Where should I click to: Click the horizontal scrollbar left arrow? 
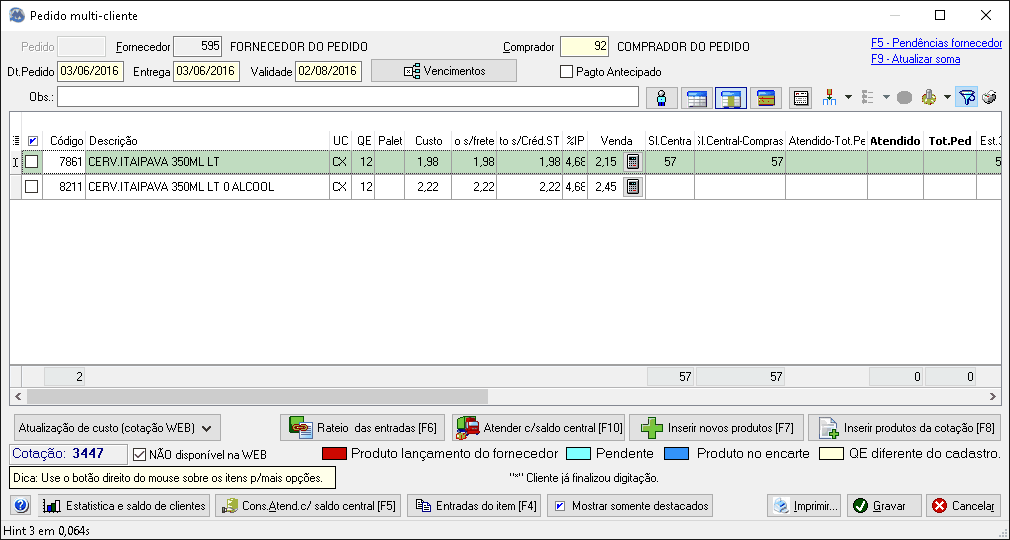point(18,396)
